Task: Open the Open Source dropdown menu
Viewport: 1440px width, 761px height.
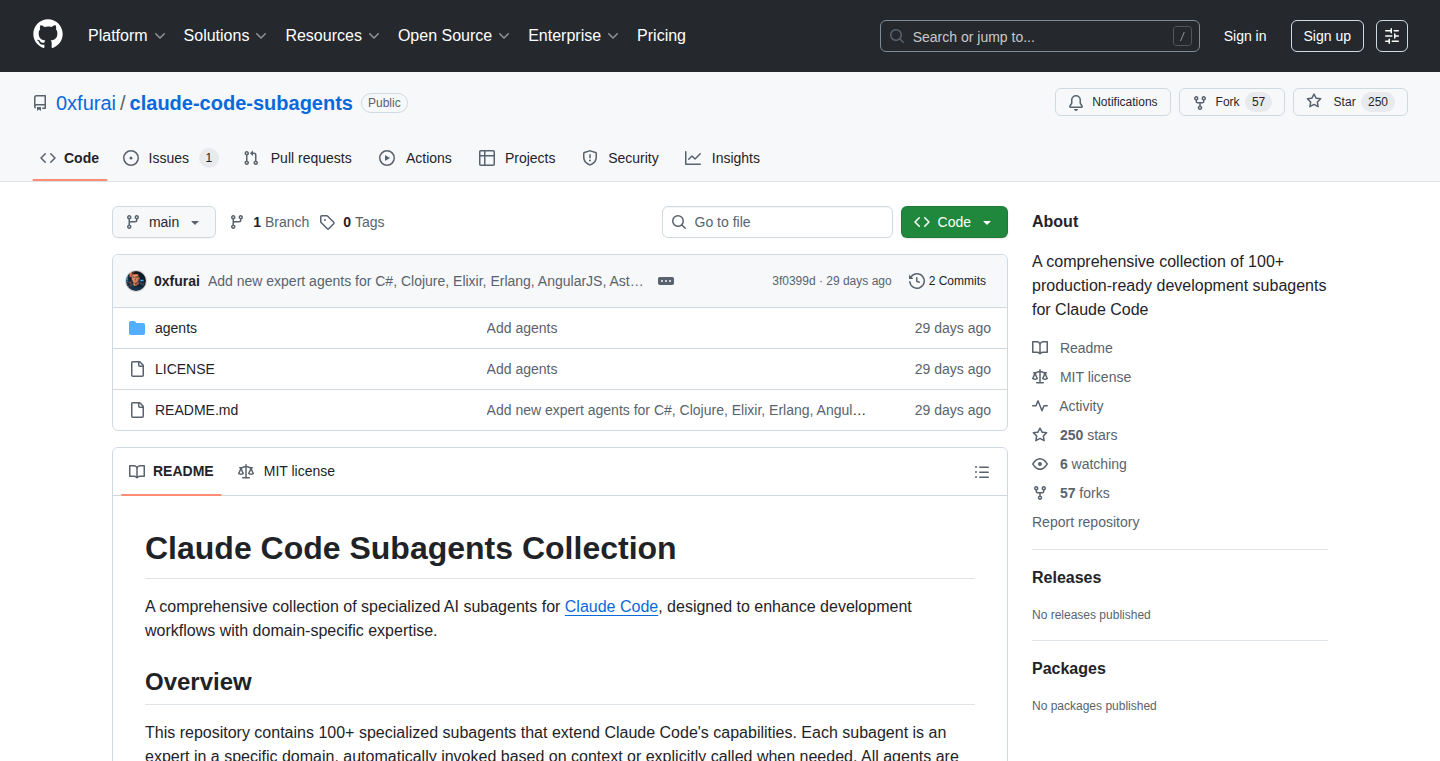Action: [x=454, y=35]
